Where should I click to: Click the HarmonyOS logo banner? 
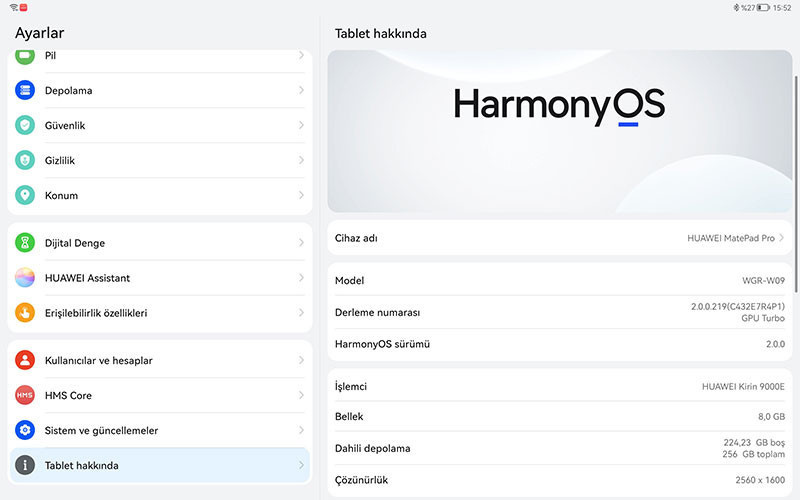pyautogui.click(x=559, y=131)
